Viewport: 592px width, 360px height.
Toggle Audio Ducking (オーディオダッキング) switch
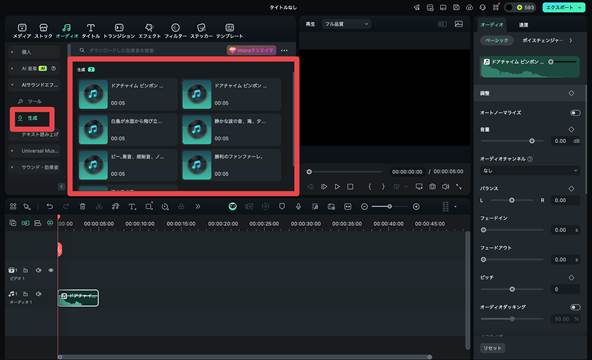click(x=575, y=307)
